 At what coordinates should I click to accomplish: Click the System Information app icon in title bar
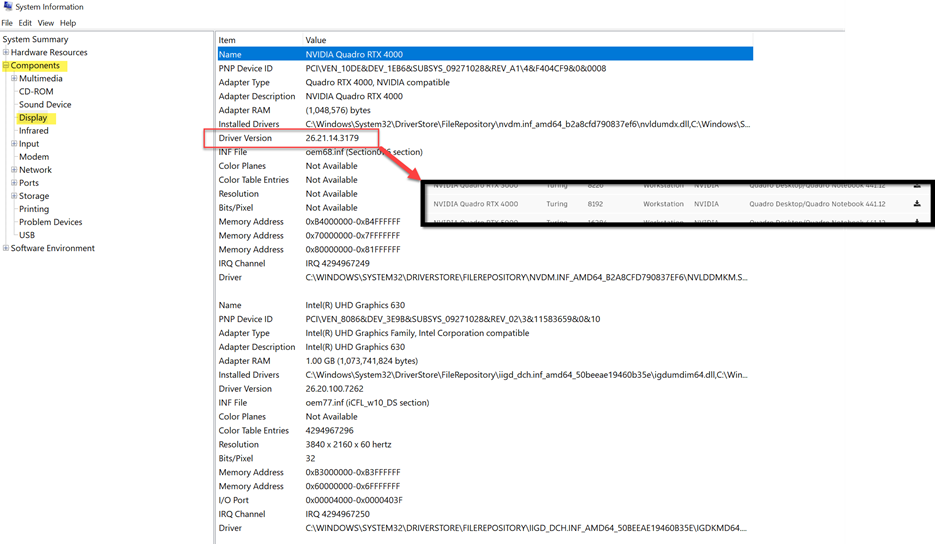(8, 7)
